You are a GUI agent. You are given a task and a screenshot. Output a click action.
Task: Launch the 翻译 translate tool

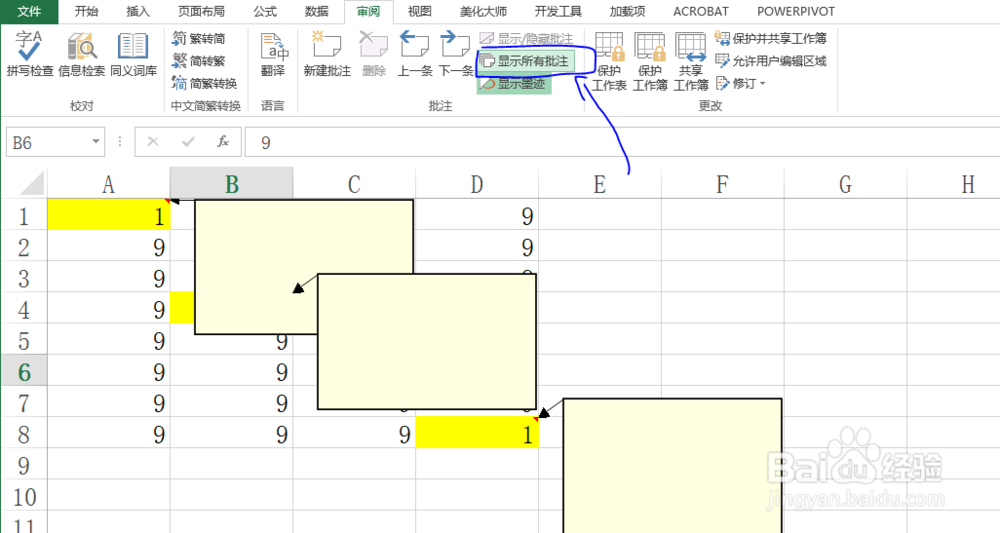click(273, 54)
